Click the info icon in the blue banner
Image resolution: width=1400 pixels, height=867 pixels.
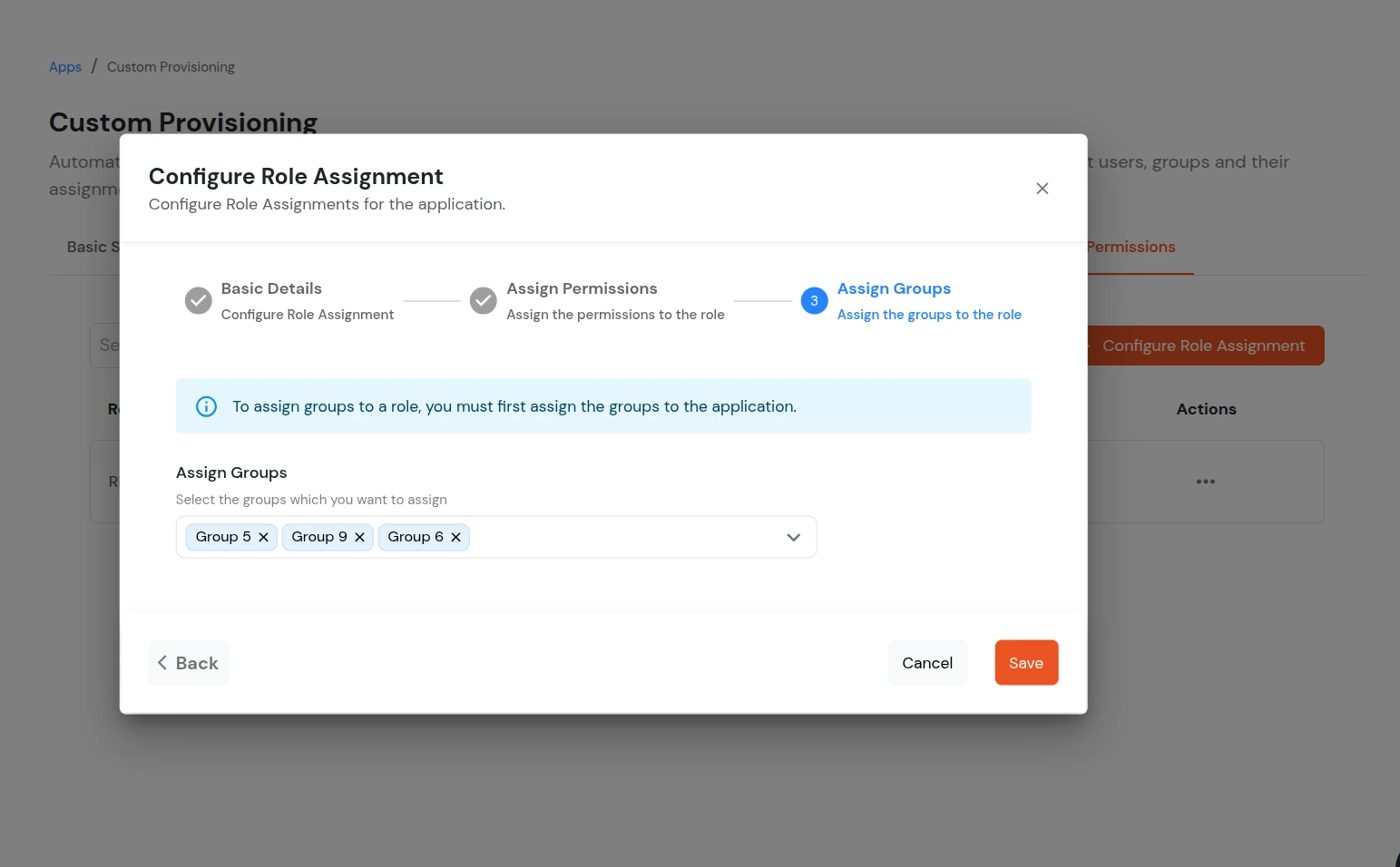(206, 406)
